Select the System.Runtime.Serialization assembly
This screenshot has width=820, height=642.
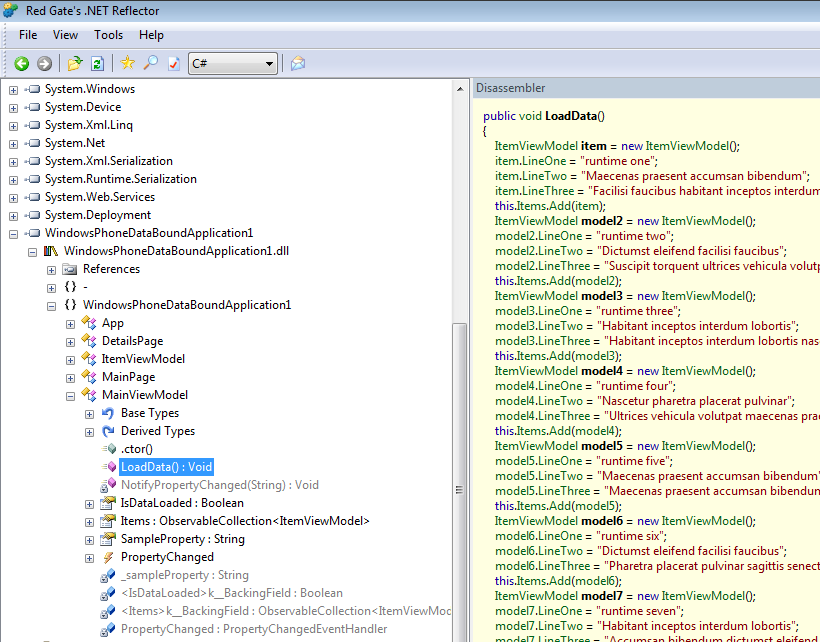[121, 179]
